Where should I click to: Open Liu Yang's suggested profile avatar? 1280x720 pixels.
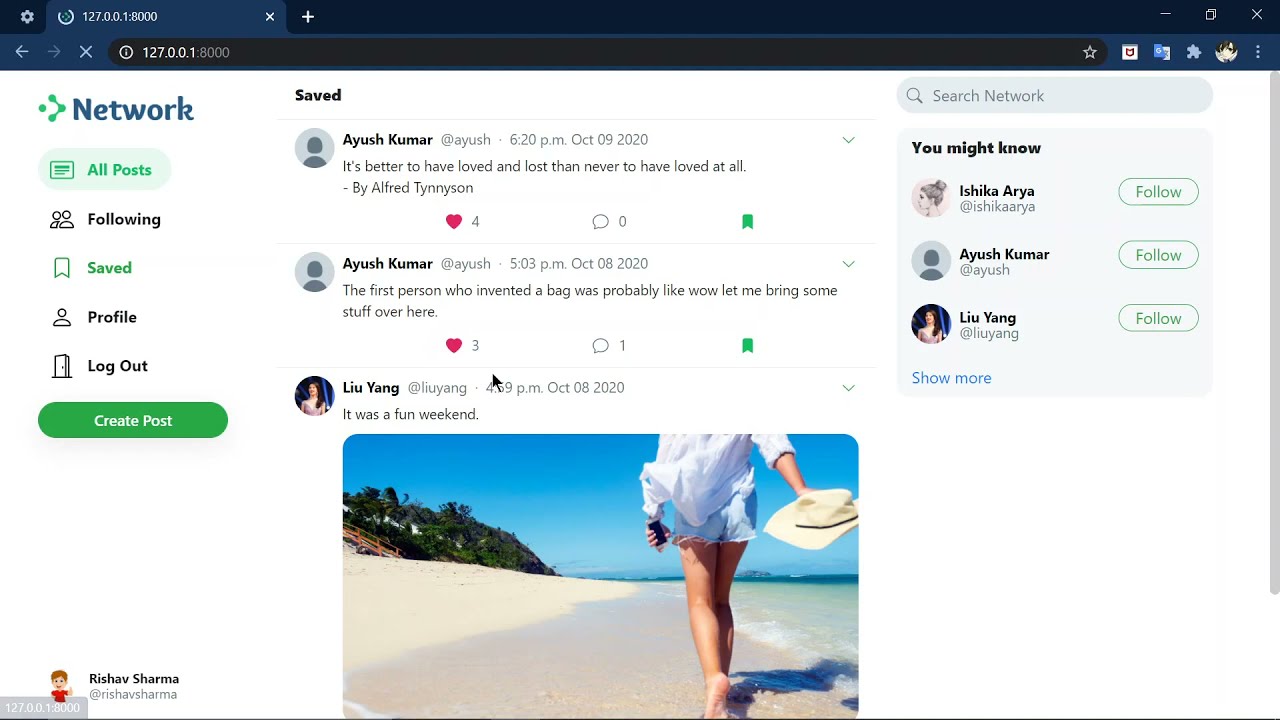click(931, 324)
